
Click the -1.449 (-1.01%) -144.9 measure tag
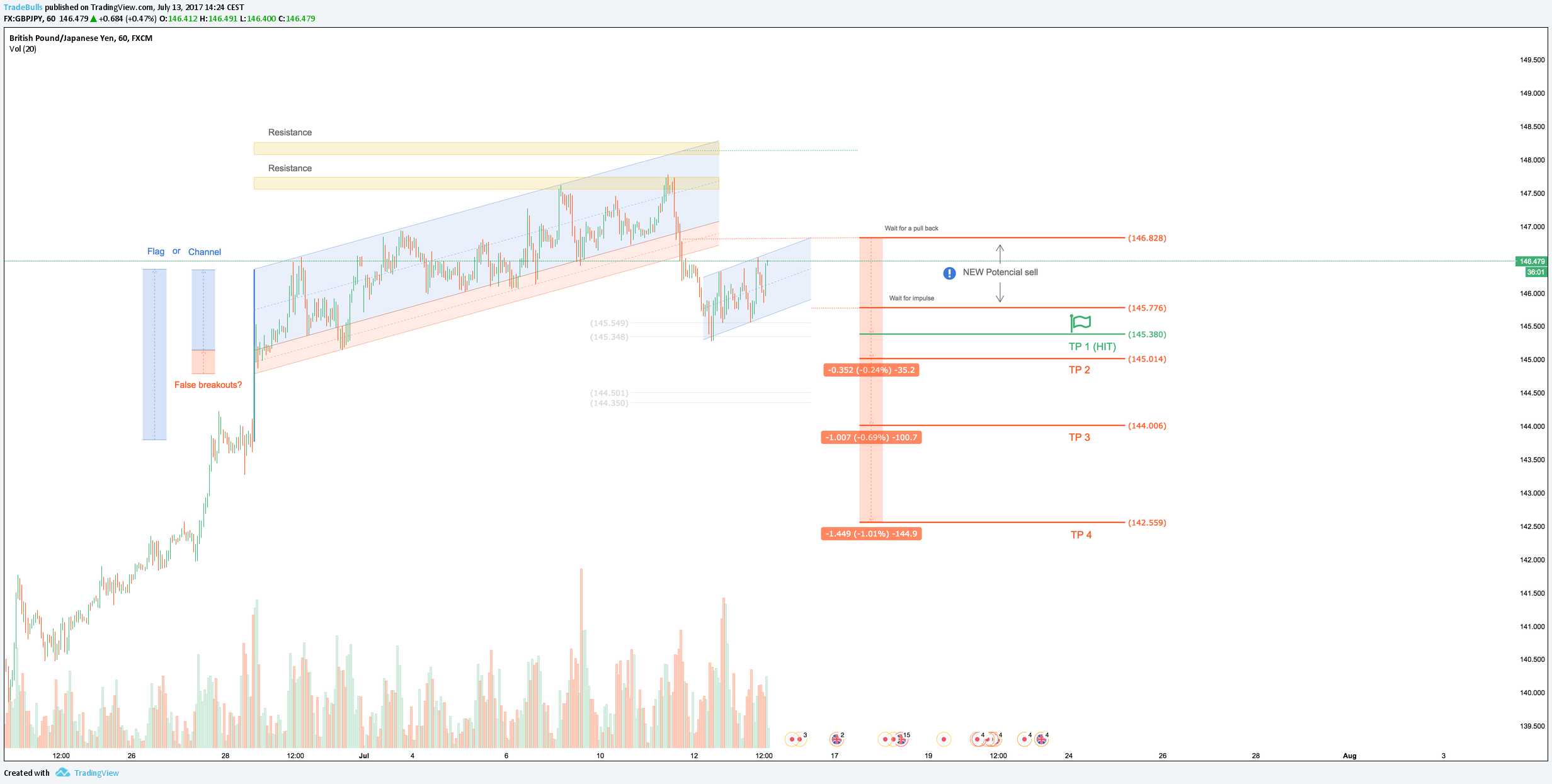pos(871,534)
